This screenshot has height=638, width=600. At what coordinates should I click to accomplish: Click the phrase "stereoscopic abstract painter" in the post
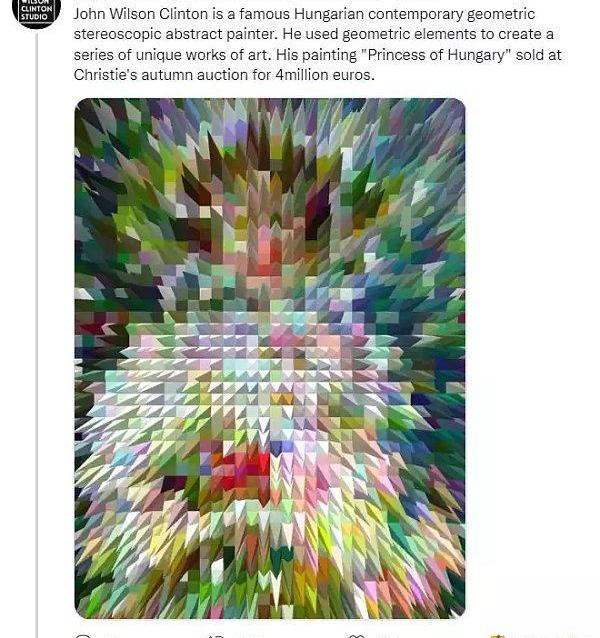click(x=175, y=34)
